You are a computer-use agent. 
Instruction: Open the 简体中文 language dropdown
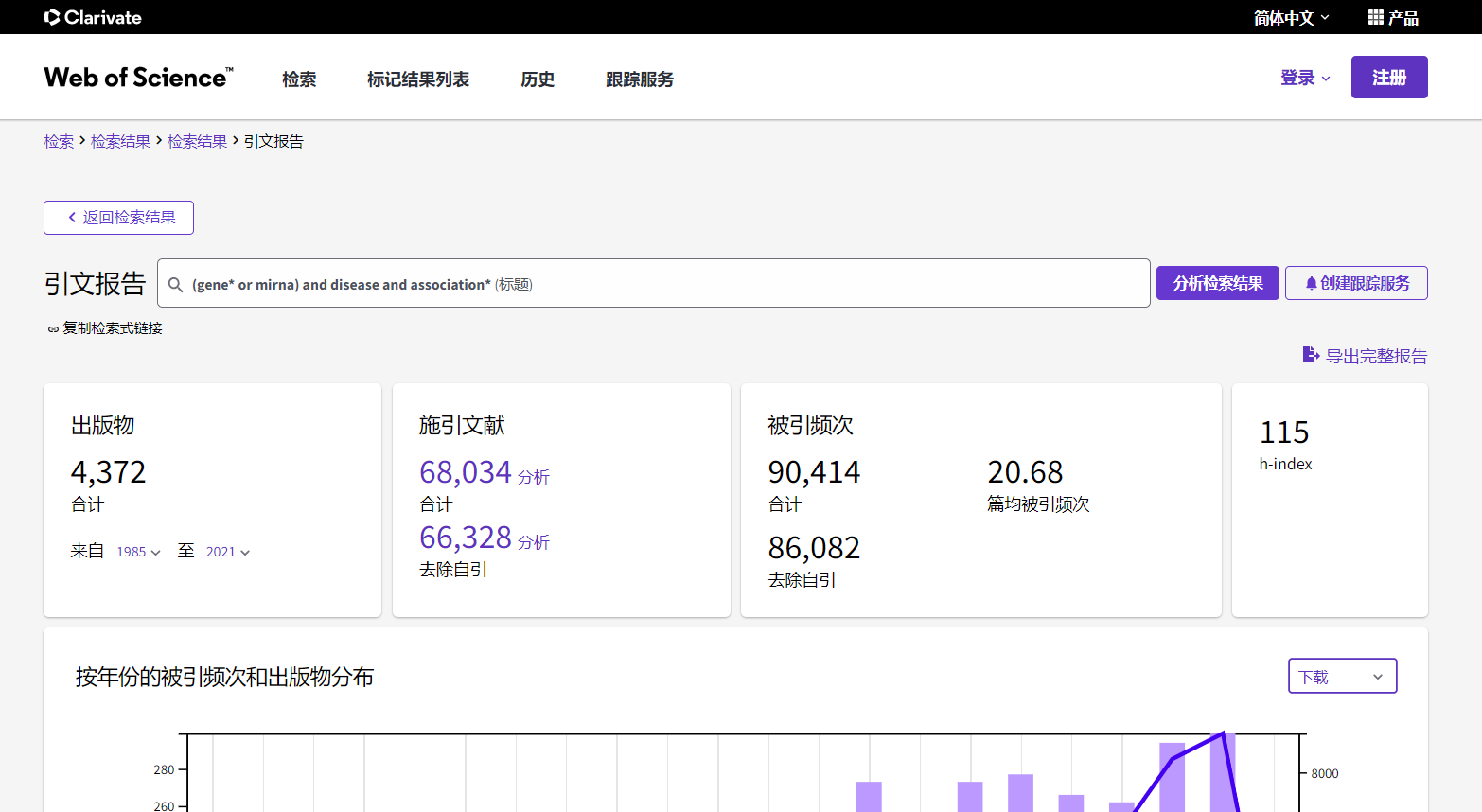[x=1292, y=17]
